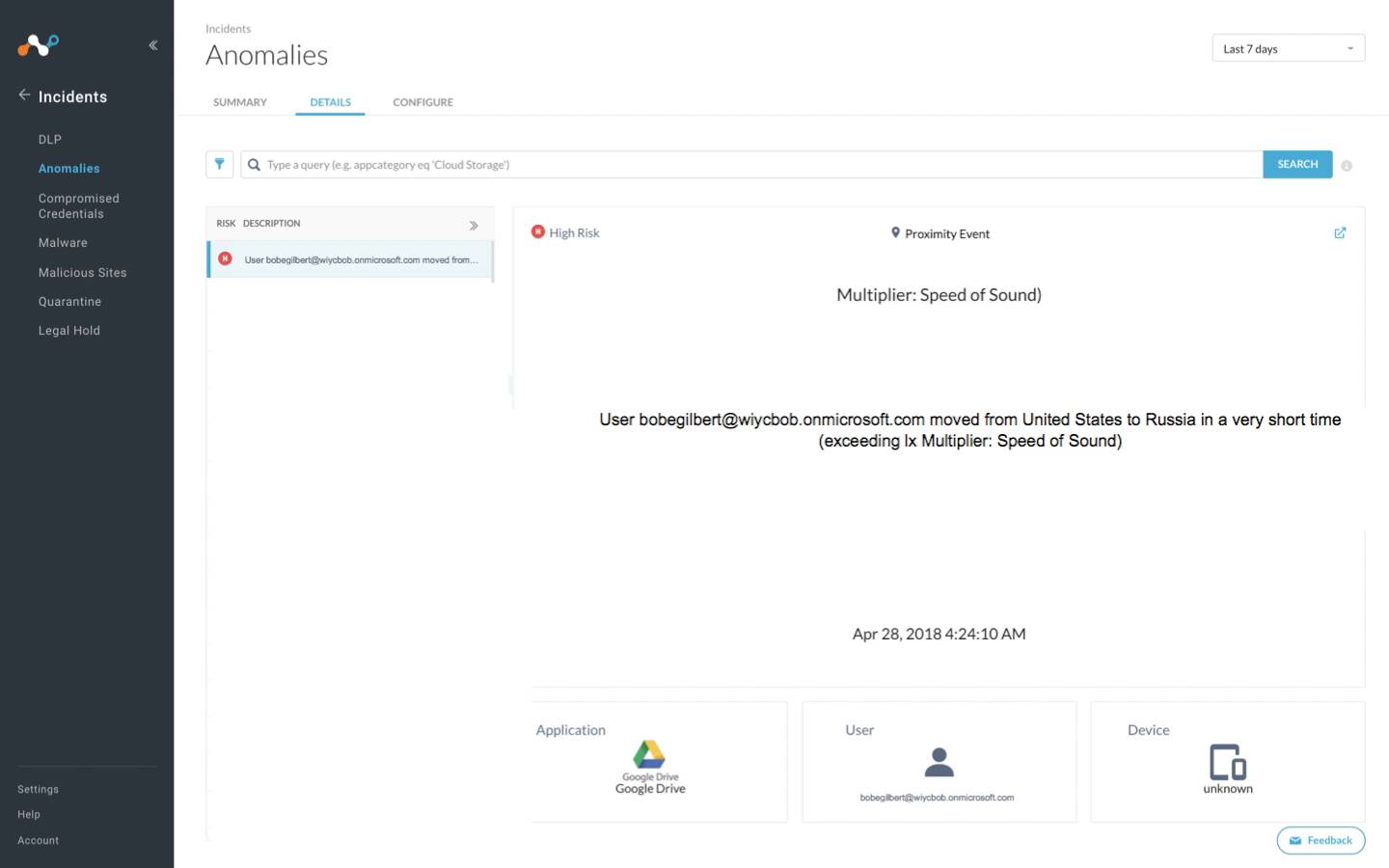Expand the risk description column chevron
The height and width of the screenshot is (868, 1389).
coord(474,226)
